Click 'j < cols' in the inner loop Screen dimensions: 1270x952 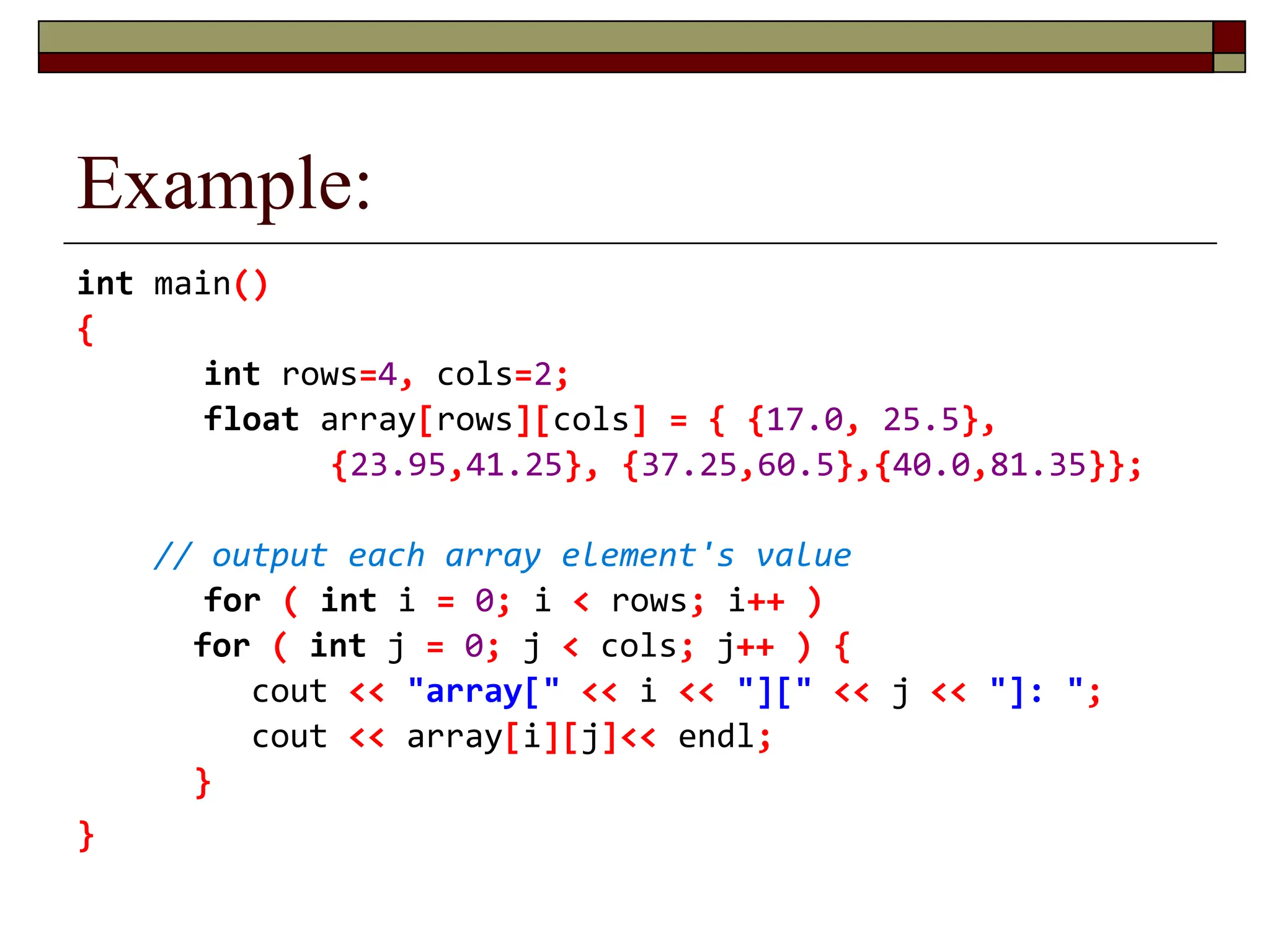pyautogui.click(x=600, y=646)
